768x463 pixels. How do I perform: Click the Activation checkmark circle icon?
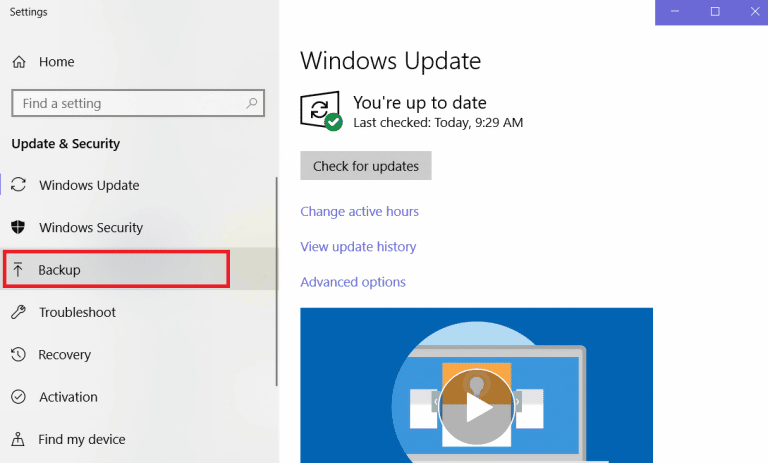click(x=18, y=397)
